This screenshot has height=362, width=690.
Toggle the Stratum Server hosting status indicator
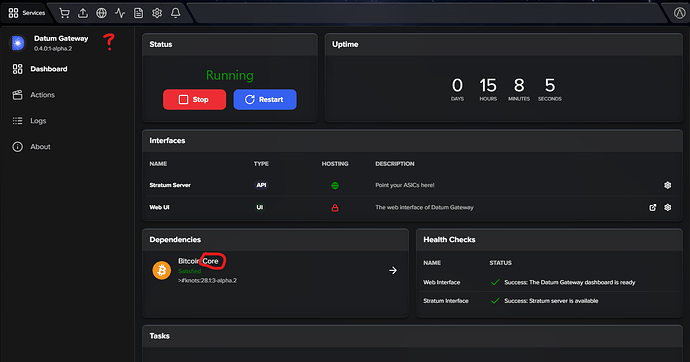[335, 186]
